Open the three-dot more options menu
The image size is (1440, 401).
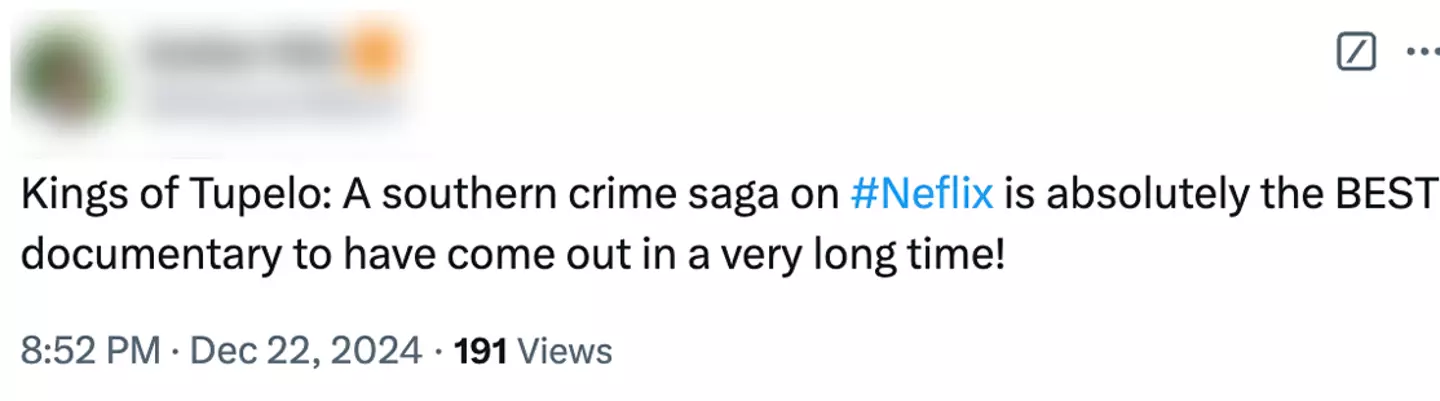1422,52
